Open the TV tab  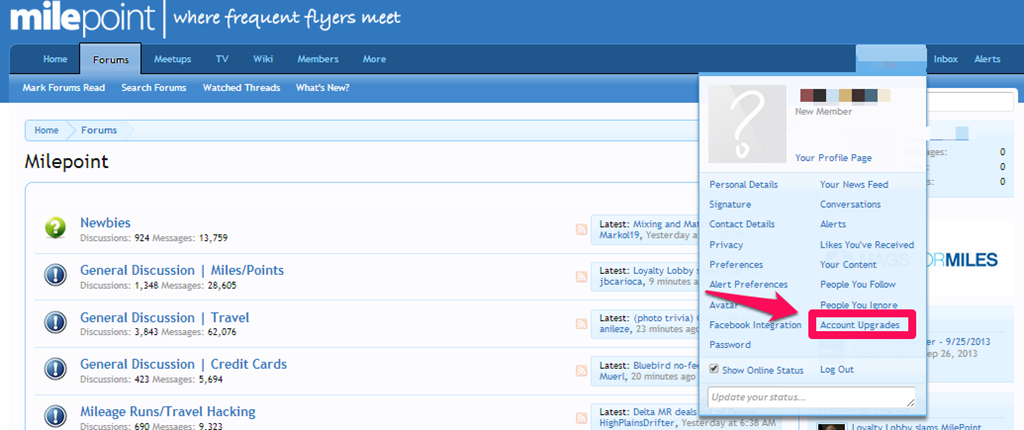coord(222,59)
